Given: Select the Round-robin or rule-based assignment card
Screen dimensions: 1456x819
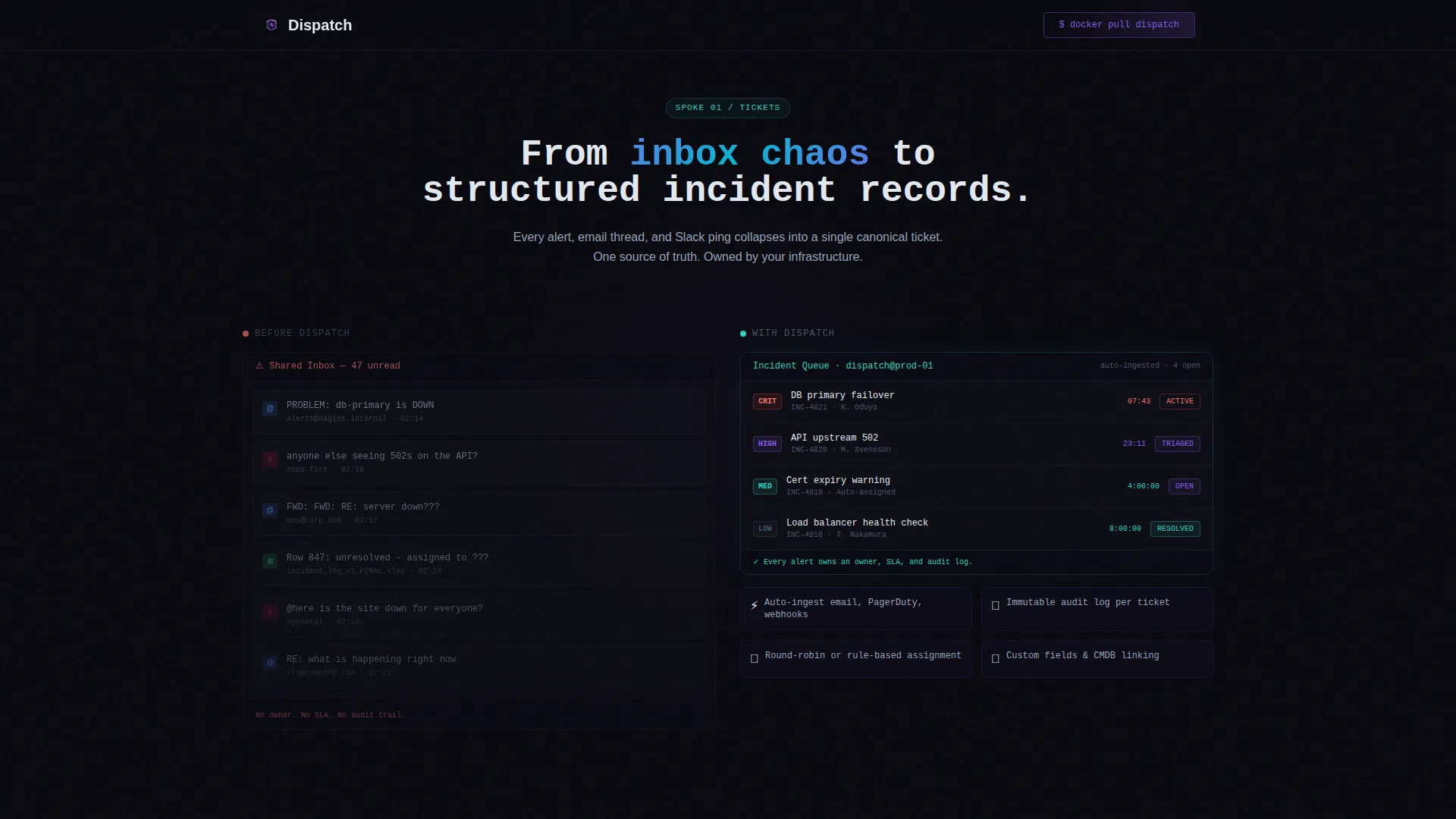Looking at the screenshot, I should click(855, 659).
